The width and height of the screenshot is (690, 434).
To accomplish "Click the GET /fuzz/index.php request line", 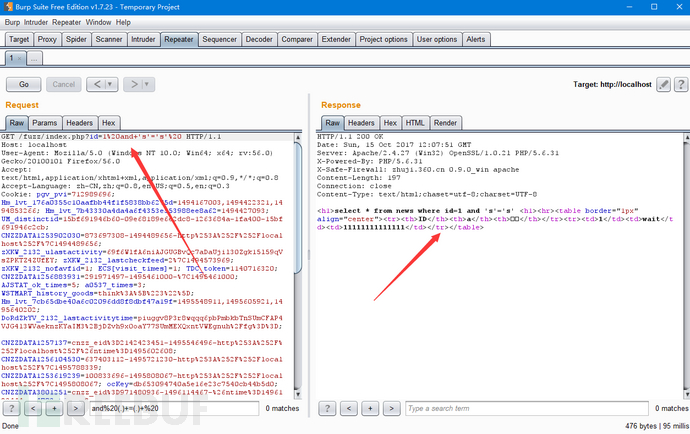I will 111,137.
